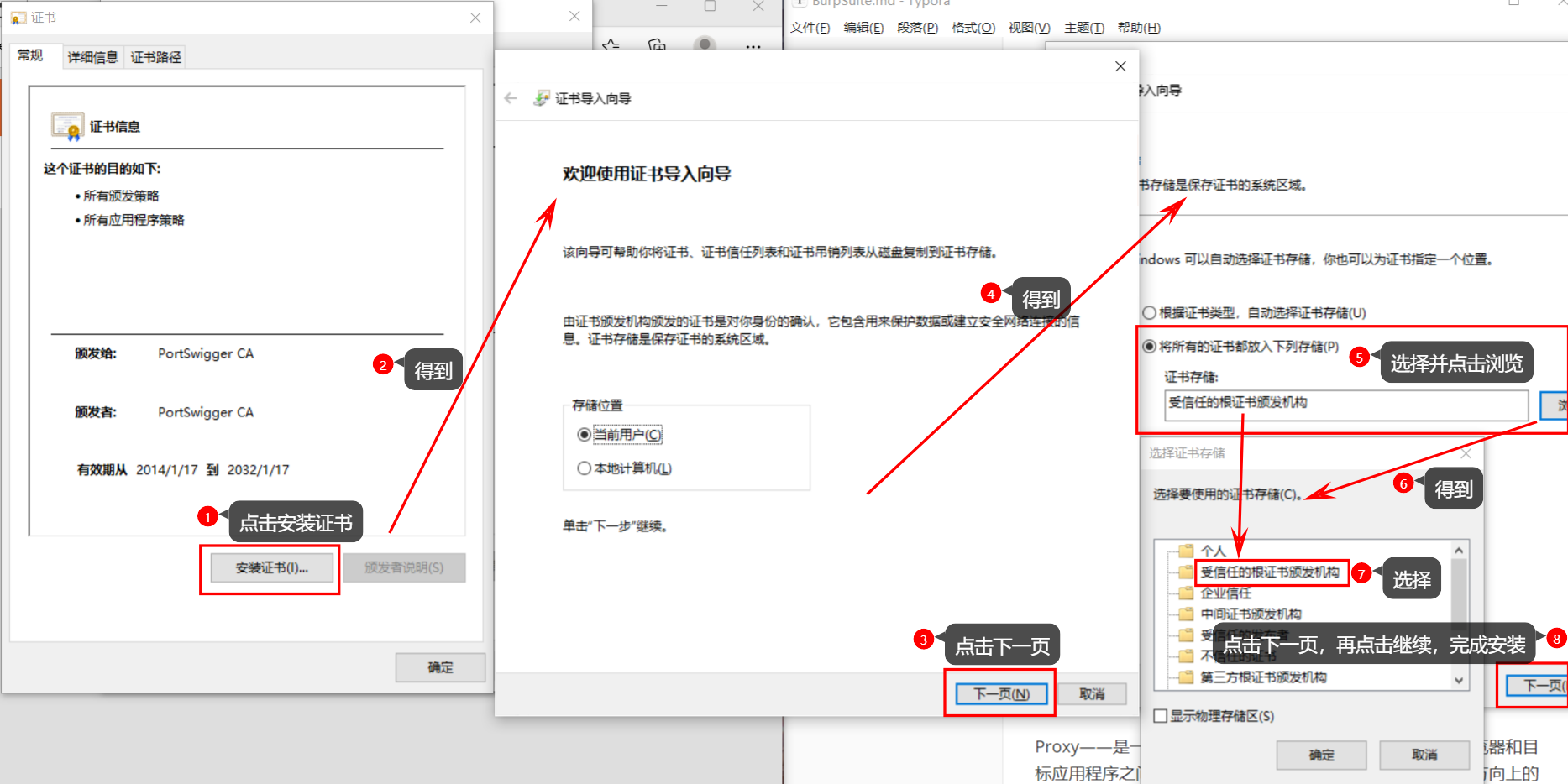Click the wizard back arrow
Image resolution: width=1568 pixels, height=784 pixels.
pos(511,98)
